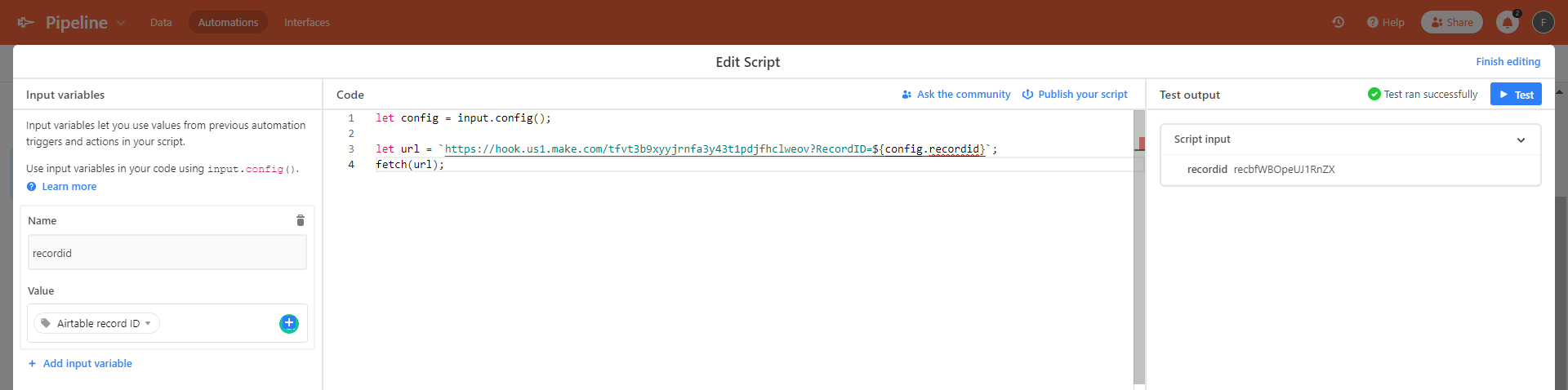Click the line number 4 gutter

click(351, 165)
